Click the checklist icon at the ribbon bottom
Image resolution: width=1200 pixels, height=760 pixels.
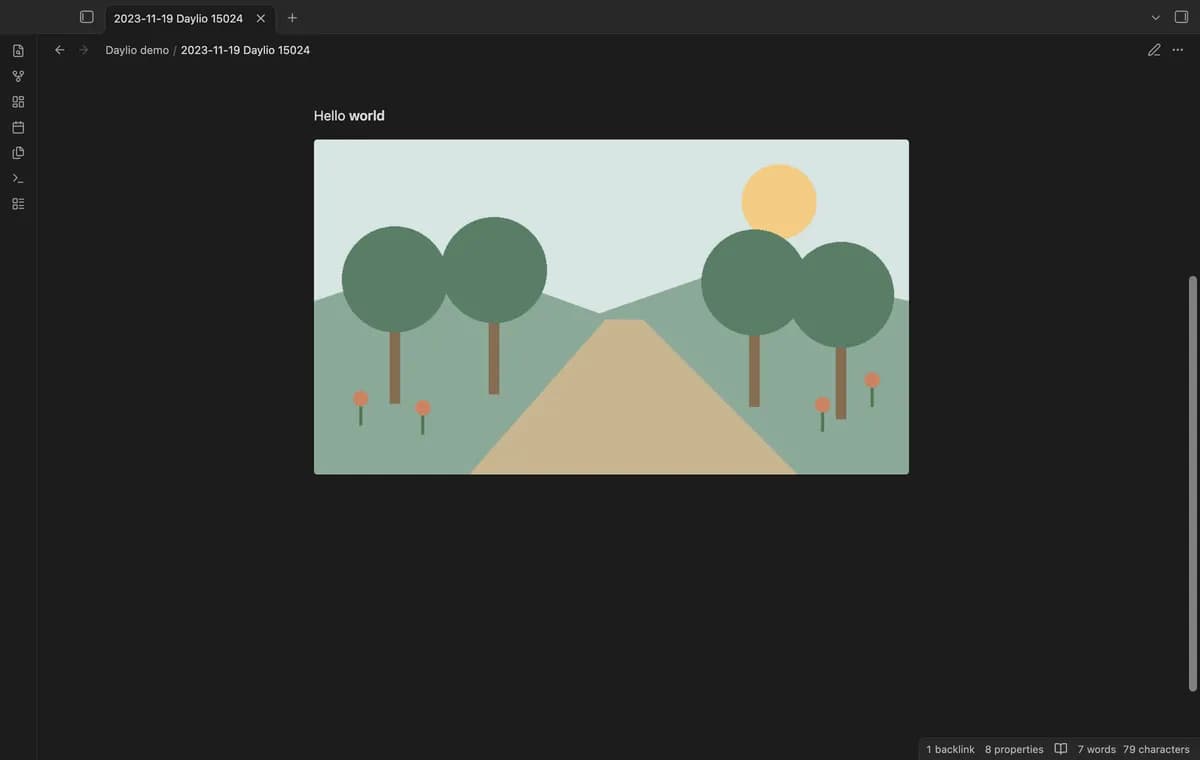coord(18,204)
